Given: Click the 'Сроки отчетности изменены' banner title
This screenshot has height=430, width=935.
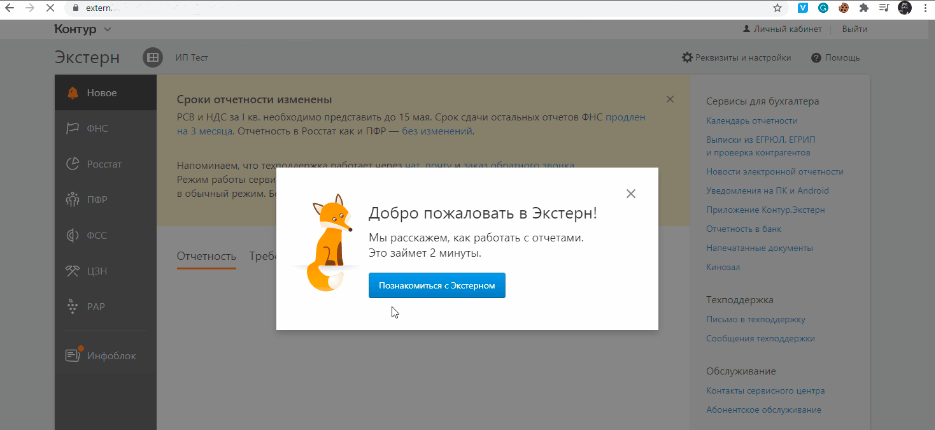Looking at the screenshot, I should click(255, 100).
